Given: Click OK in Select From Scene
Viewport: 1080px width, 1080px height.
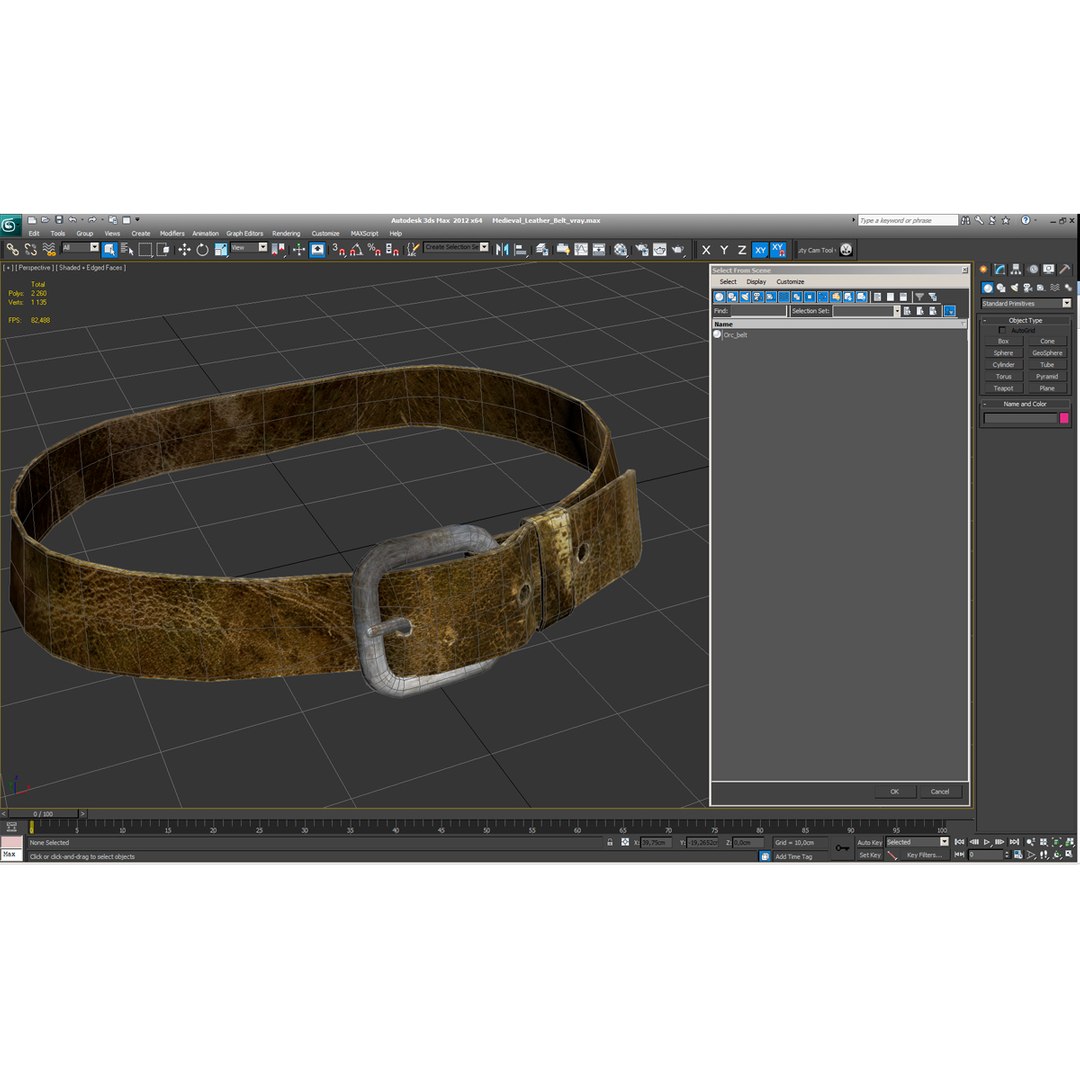Looking at the screenshot, I should [894, 792].
